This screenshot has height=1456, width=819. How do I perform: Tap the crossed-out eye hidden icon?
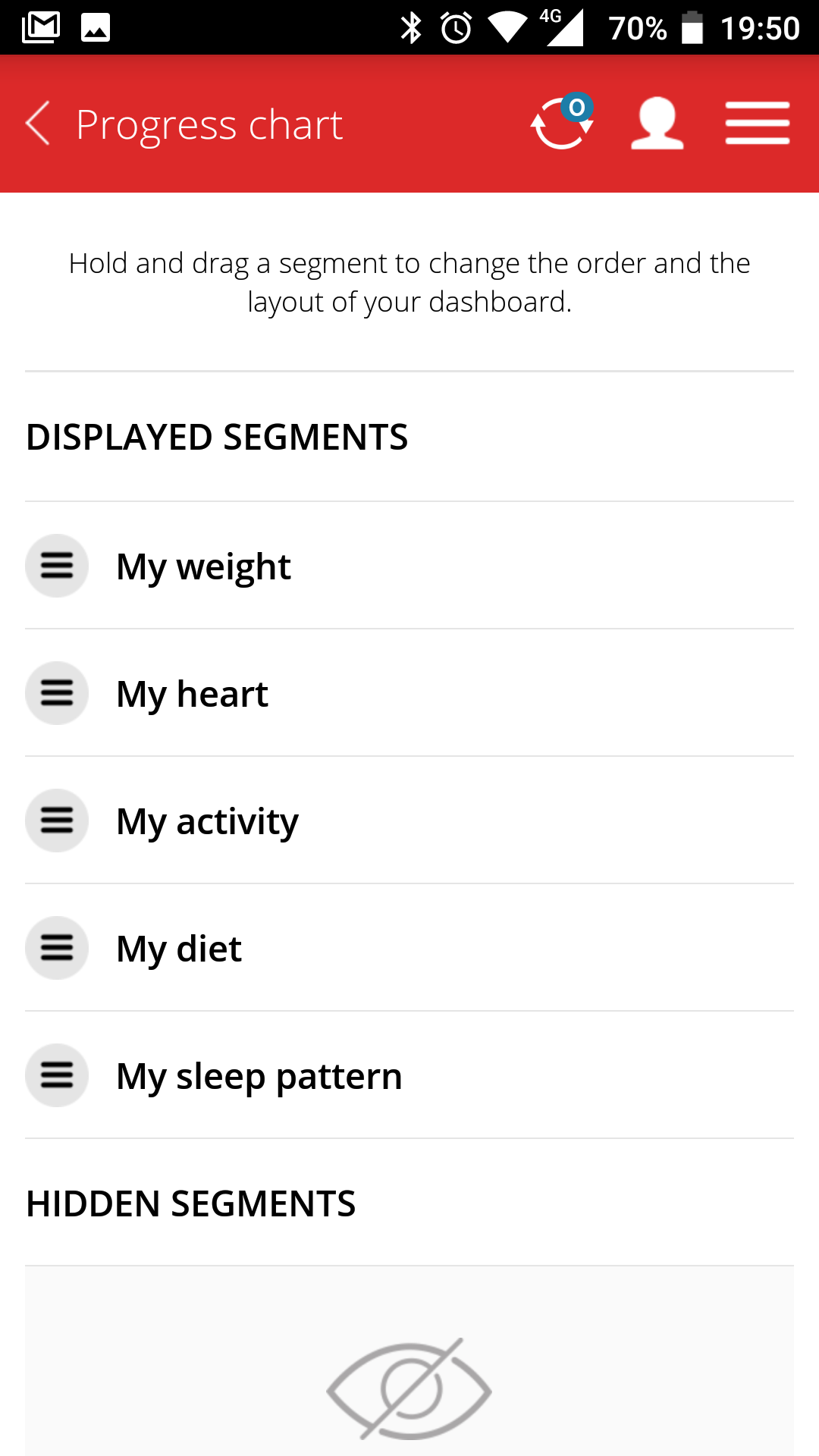(x=409, y=1389)
